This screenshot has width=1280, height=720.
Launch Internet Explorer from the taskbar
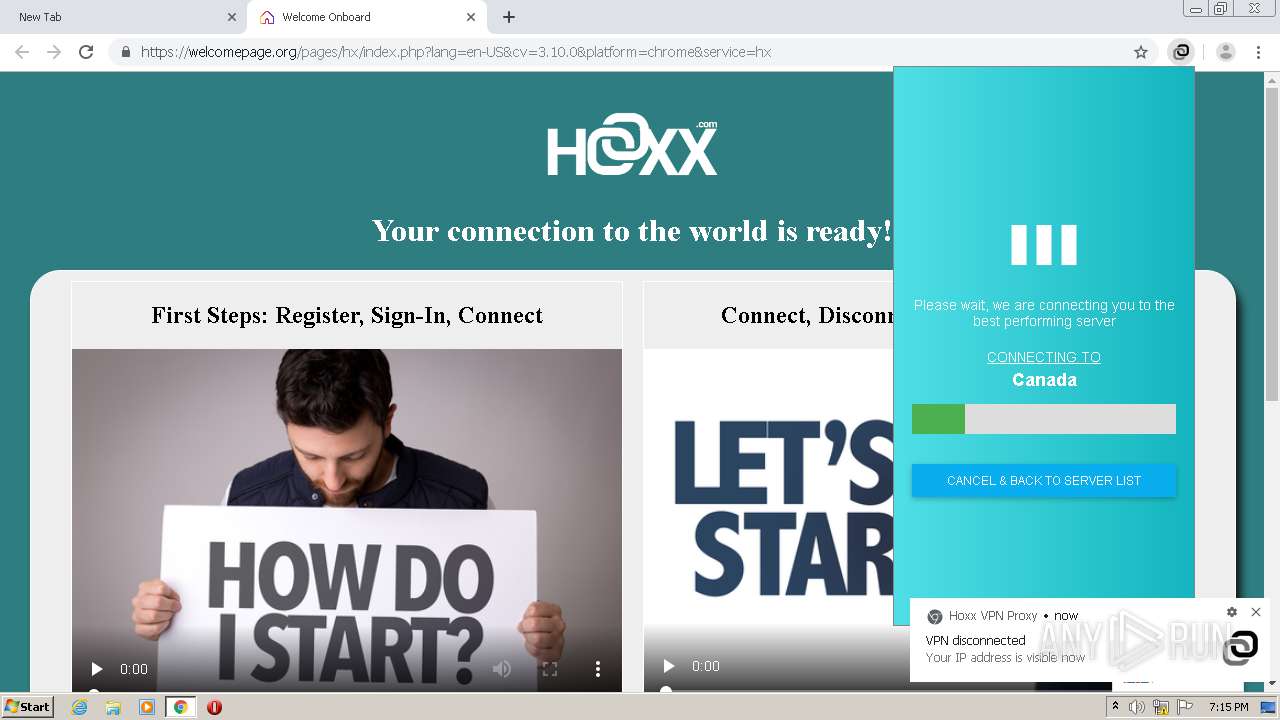80,707
